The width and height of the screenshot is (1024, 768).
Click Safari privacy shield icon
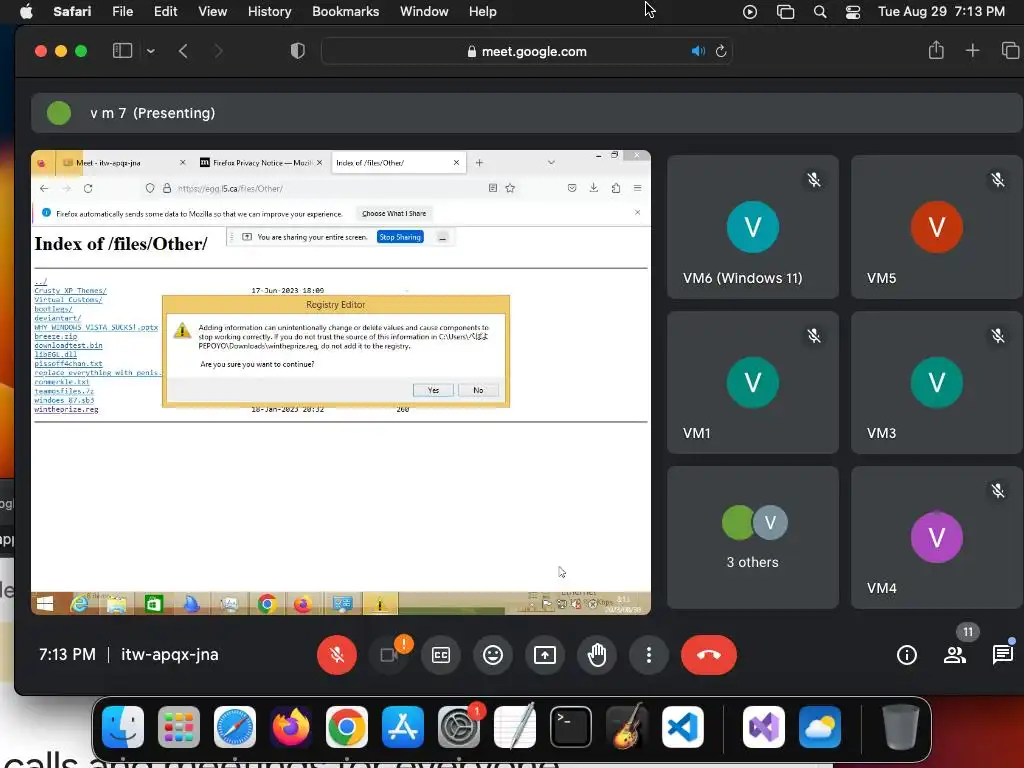297,51
